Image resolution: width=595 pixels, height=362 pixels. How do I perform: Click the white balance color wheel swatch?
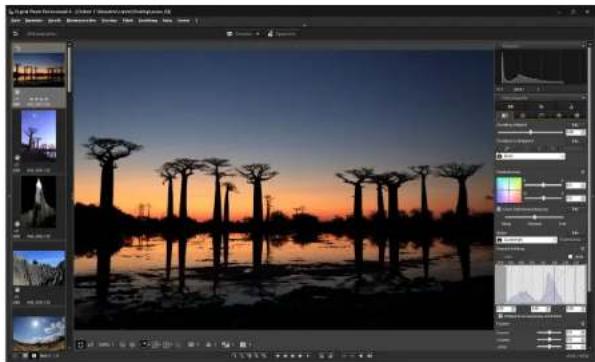[509, 190]
